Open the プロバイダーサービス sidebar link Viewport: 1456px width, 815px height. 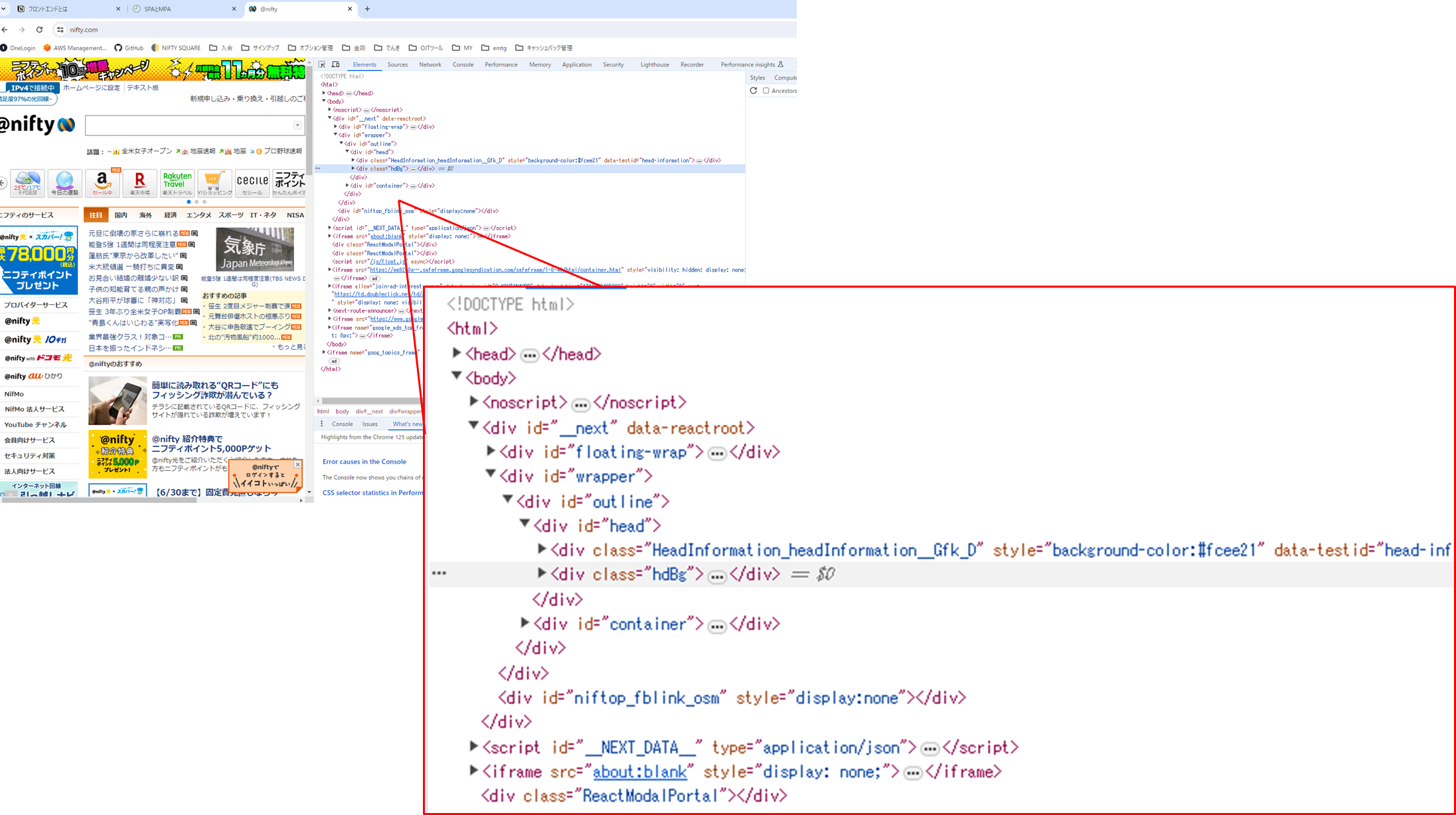36,305
